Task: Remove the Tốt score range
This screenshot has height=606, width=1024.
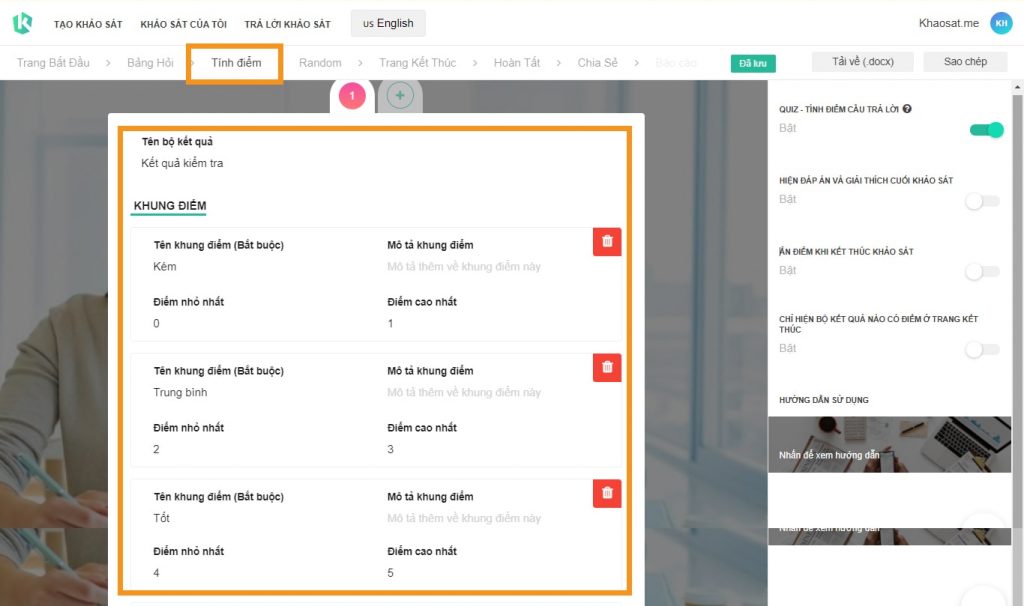Action: pyautogui.click(x=607, y=493)
